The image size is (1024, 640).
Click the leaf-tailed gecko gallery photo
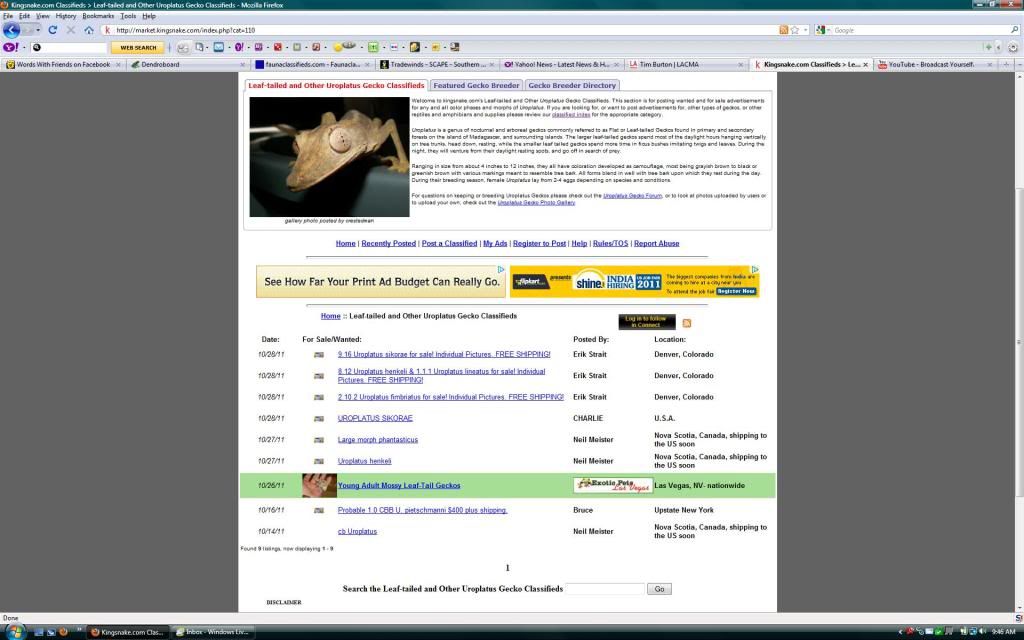(x=329, y=157)
